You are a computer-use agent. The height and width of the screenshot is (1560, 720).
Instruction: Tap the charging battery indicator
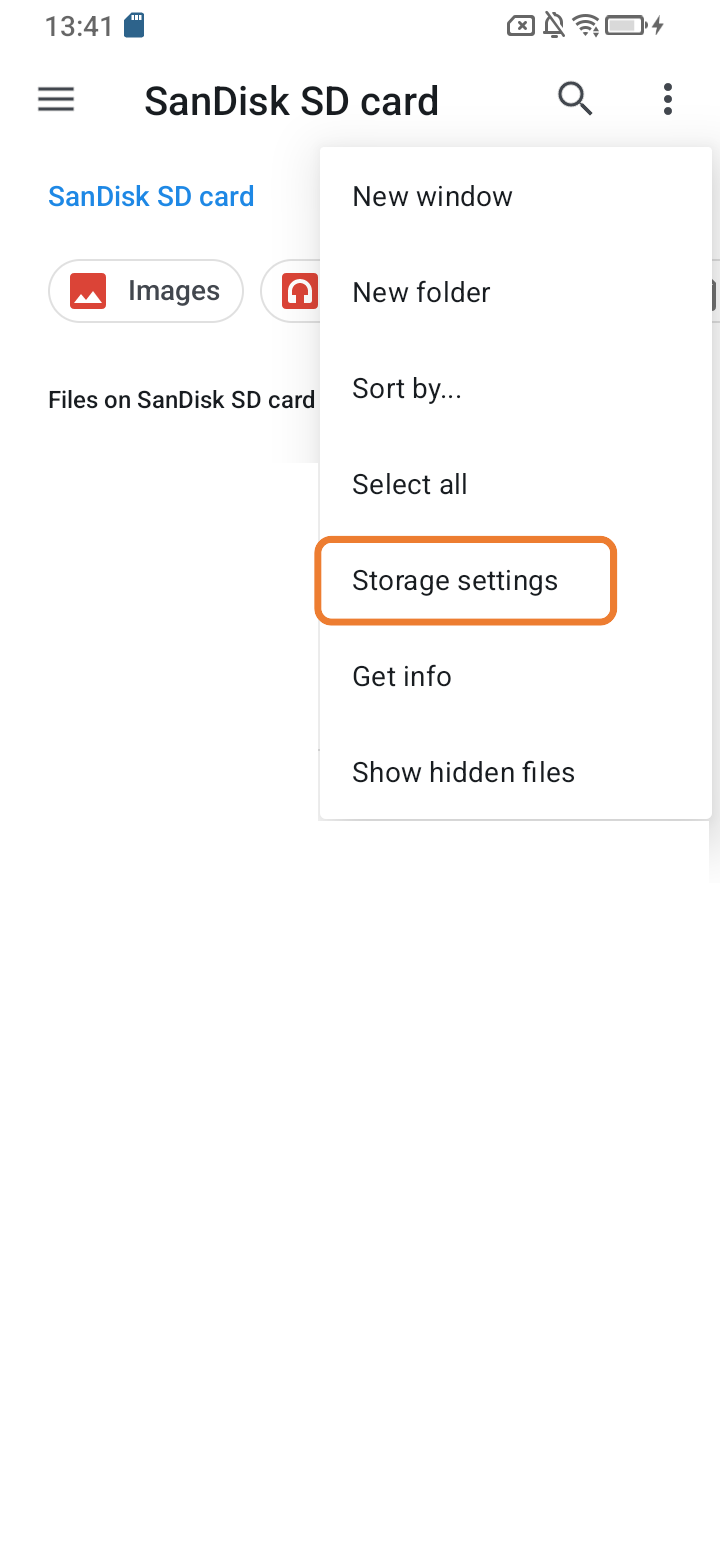[630, 25]
